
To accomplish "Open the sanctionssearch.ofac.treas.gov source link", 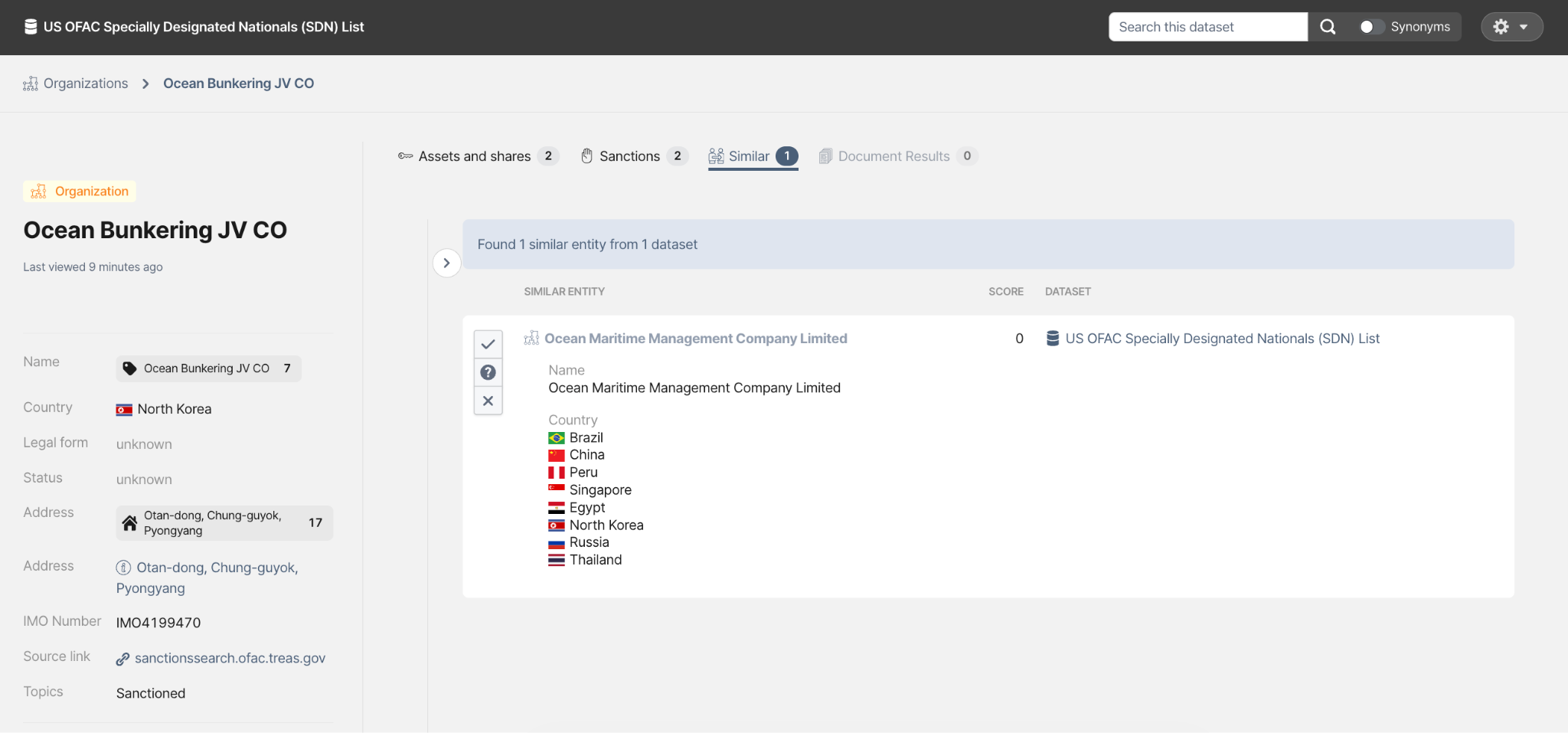I will click(230, 659).
